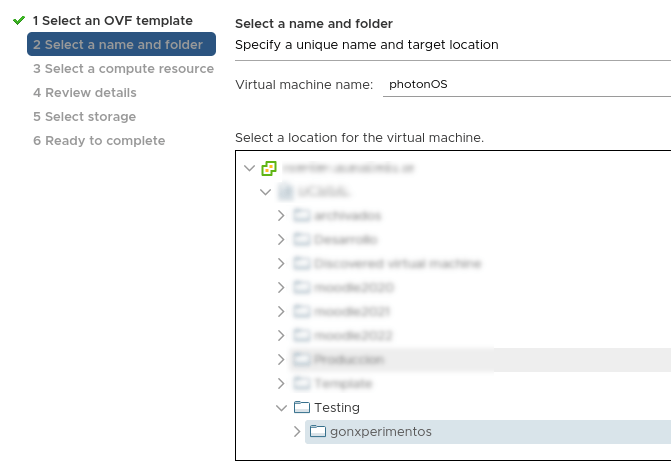Select the Testing folder in the tree
The image size is (671, 466).
coord(337,407)
